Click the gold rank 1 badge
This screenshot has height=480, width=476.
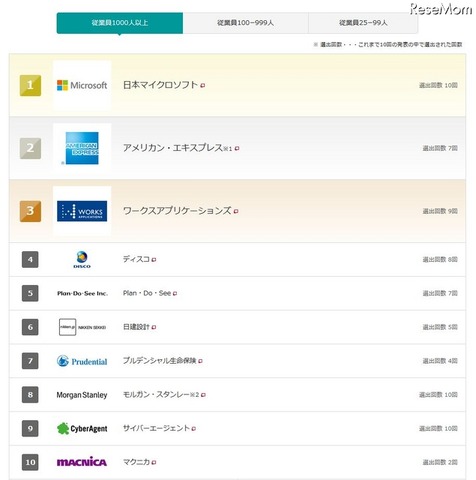[30, 85]
